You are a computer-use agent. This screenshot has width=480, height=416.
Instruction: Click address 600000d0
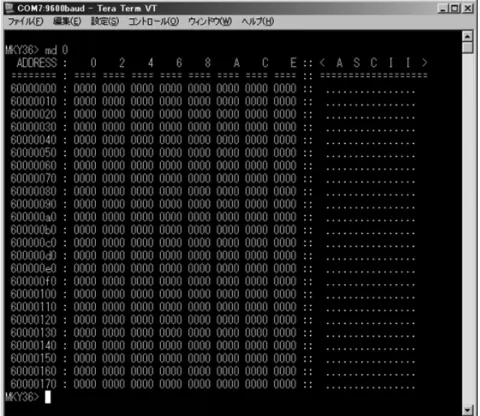[x=33, y=256]
